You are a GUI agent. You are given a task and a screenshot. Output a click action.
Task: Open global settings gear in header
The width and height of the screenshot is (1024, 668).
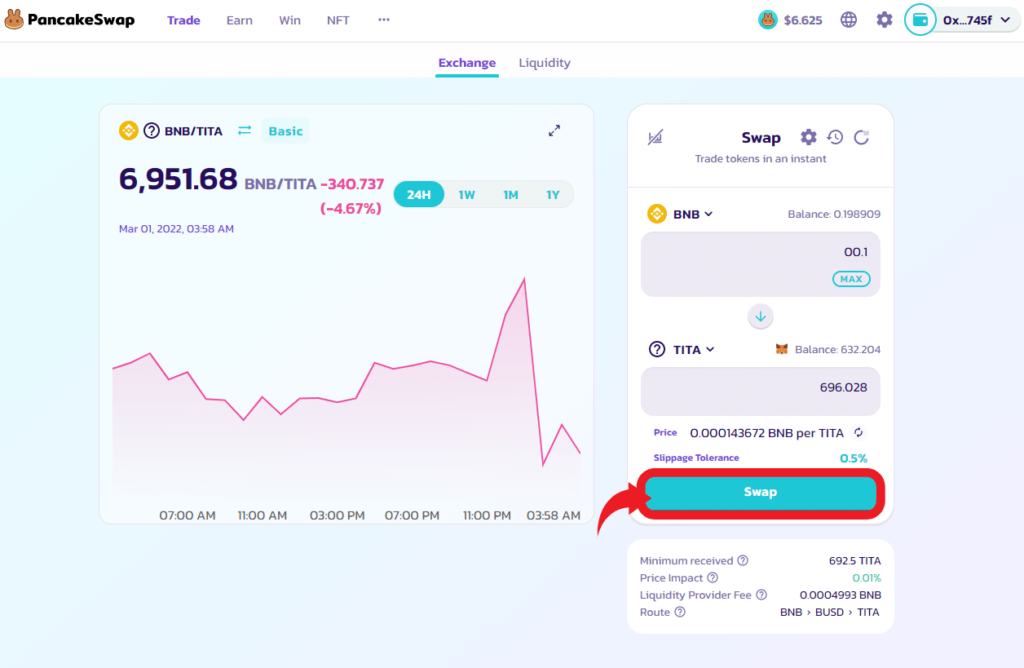coord(884,20)
